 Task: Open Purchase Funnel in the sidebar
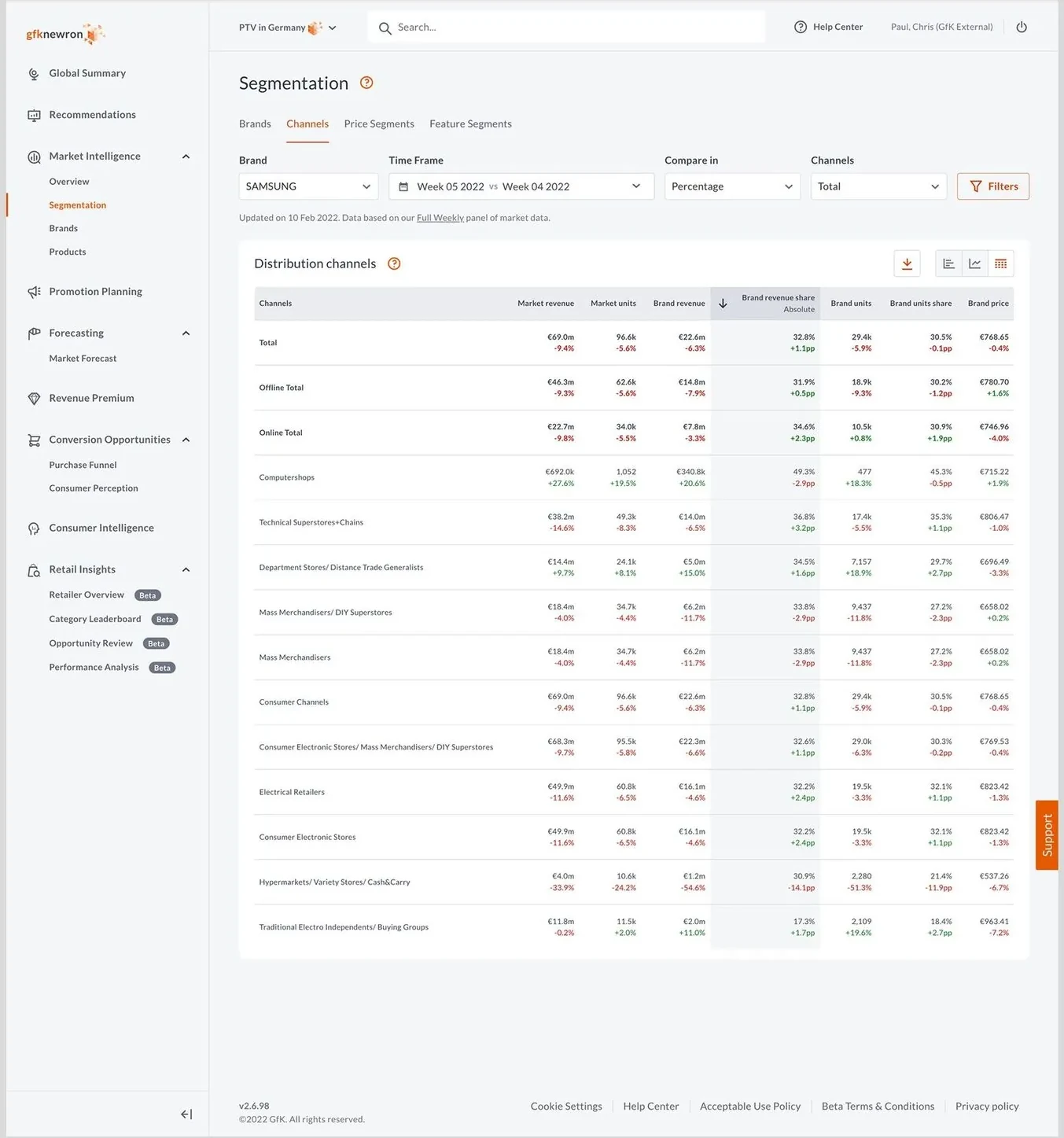(x=83, y=466)
